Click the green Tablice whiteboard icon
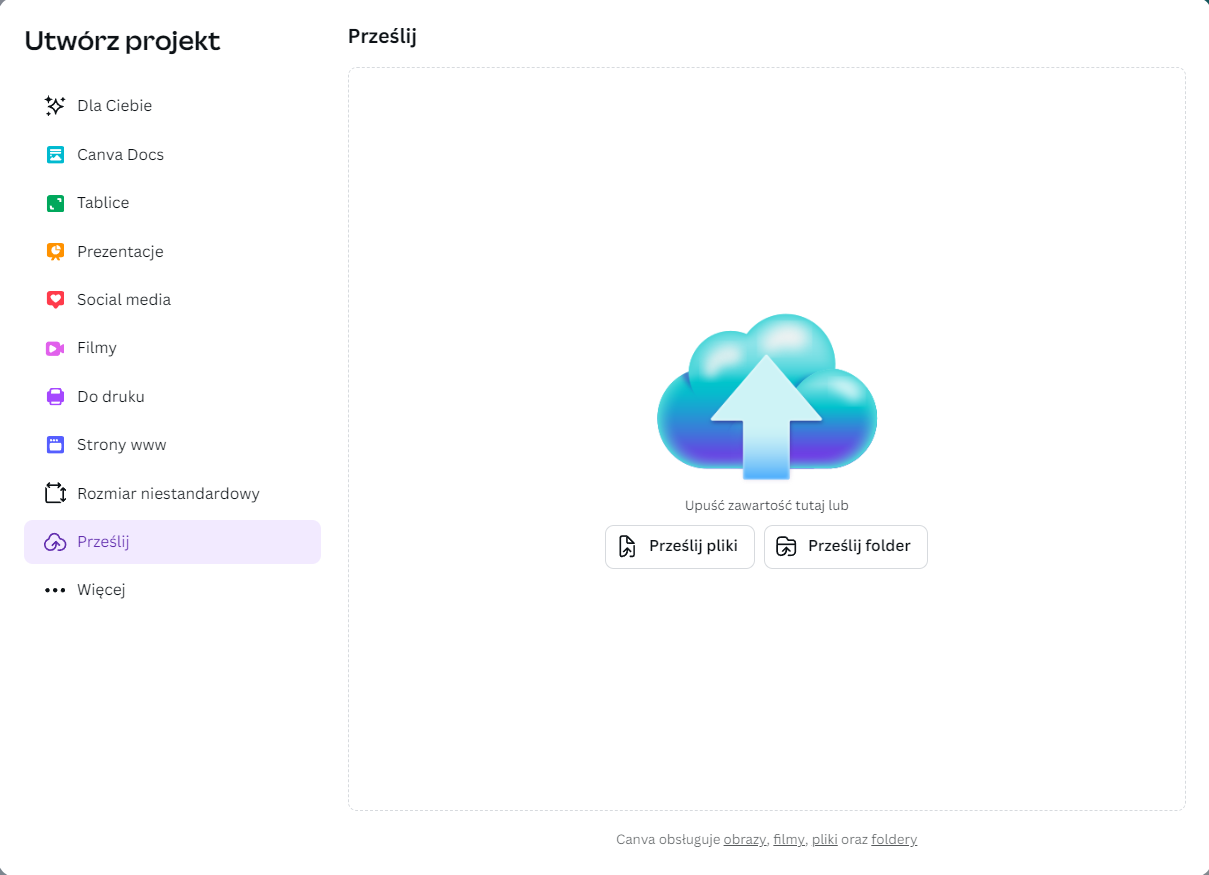Viewport: 1209px width, 875px height. point(55,203)
